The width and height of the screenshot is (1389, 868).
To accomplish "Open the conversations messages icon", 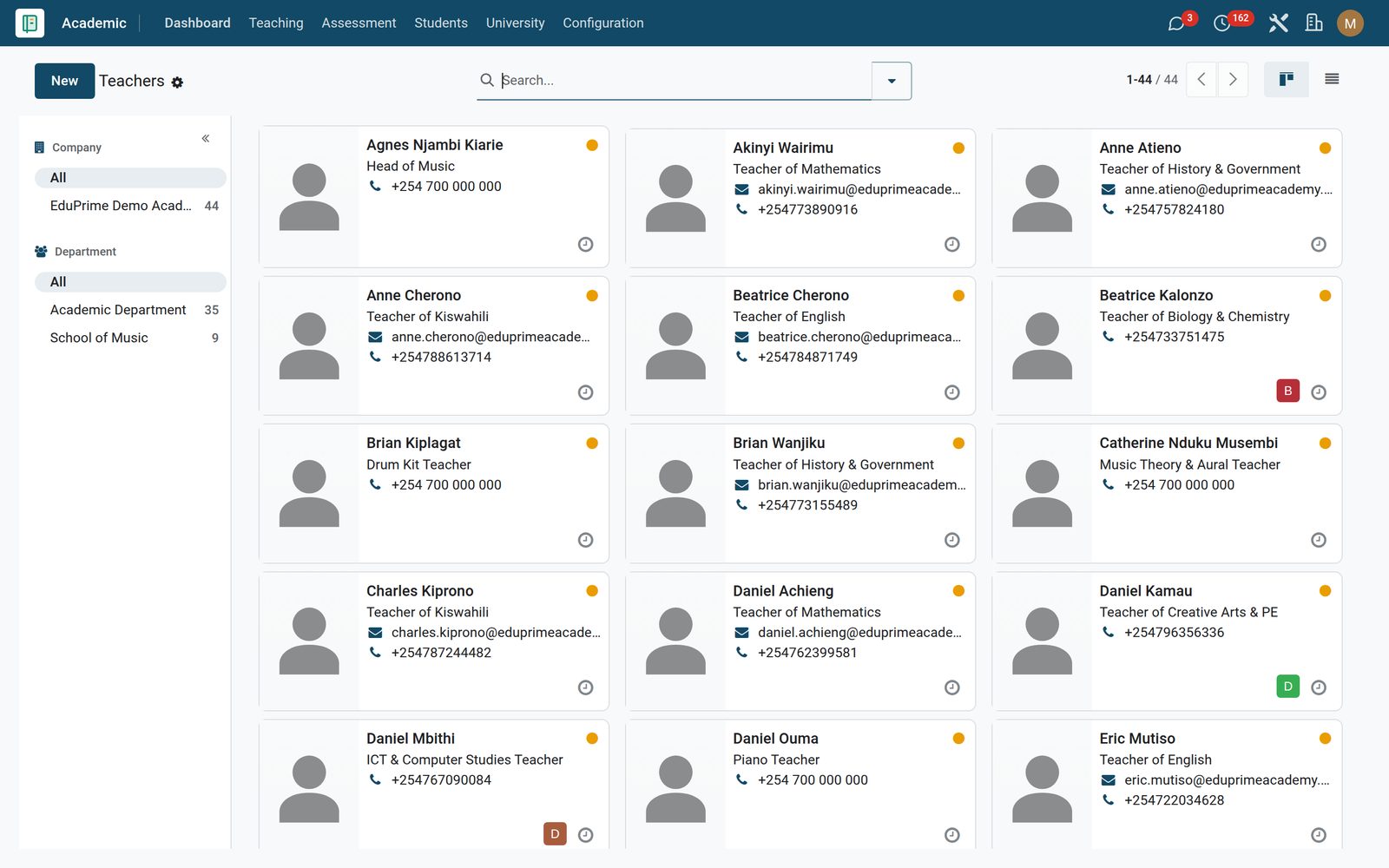I will 1176,23.
